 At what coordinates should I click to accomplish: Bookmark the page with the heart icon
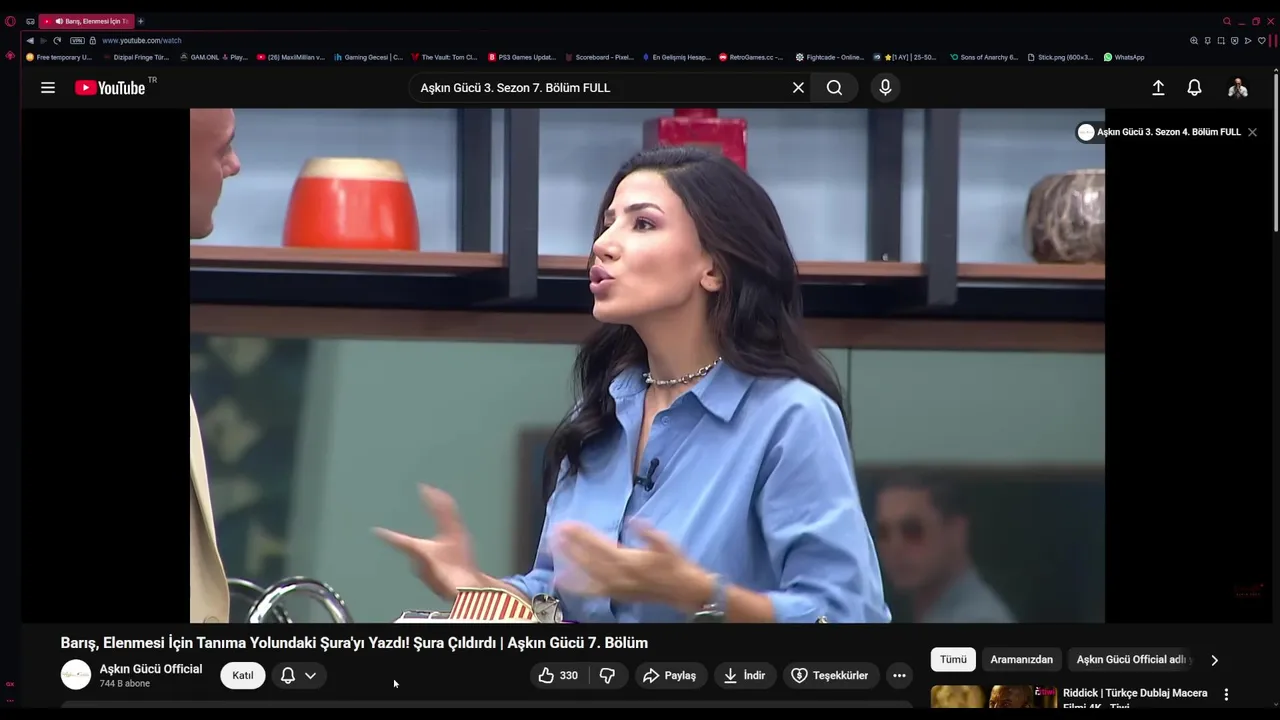(x=1262, y=41)
